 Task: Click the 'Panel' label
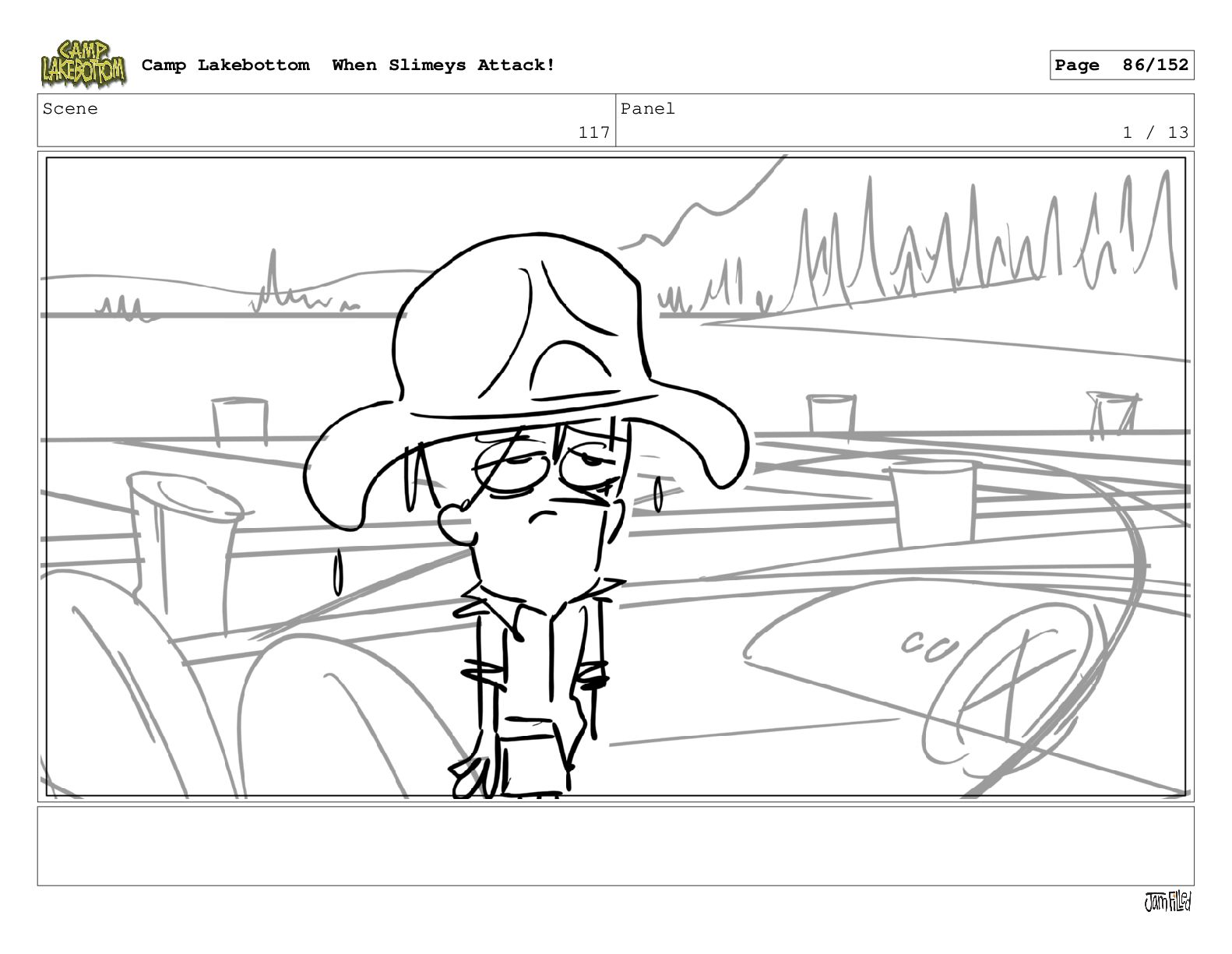648,109
